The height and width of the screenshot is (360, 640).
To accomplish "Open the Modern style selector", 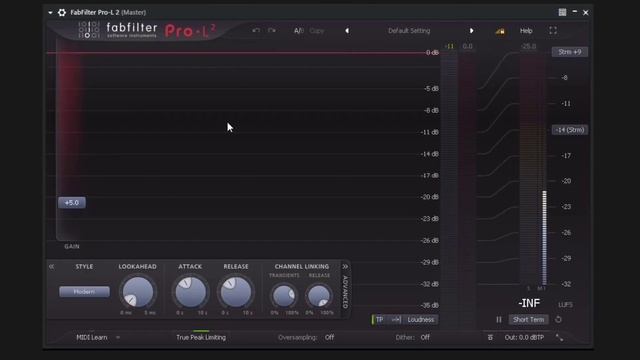I will pyautogui.click(x=84, y=291).
